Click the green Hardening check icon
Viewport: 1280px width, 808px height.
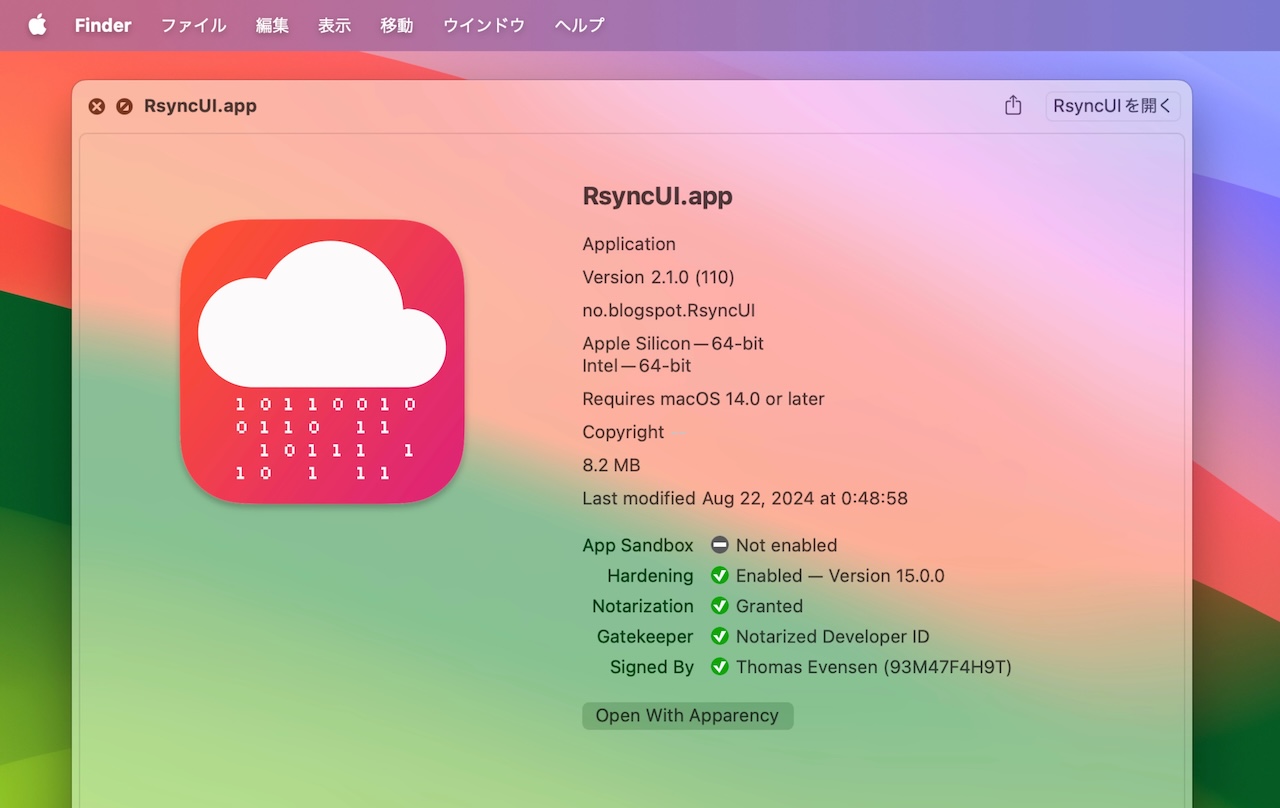(720, 575)
